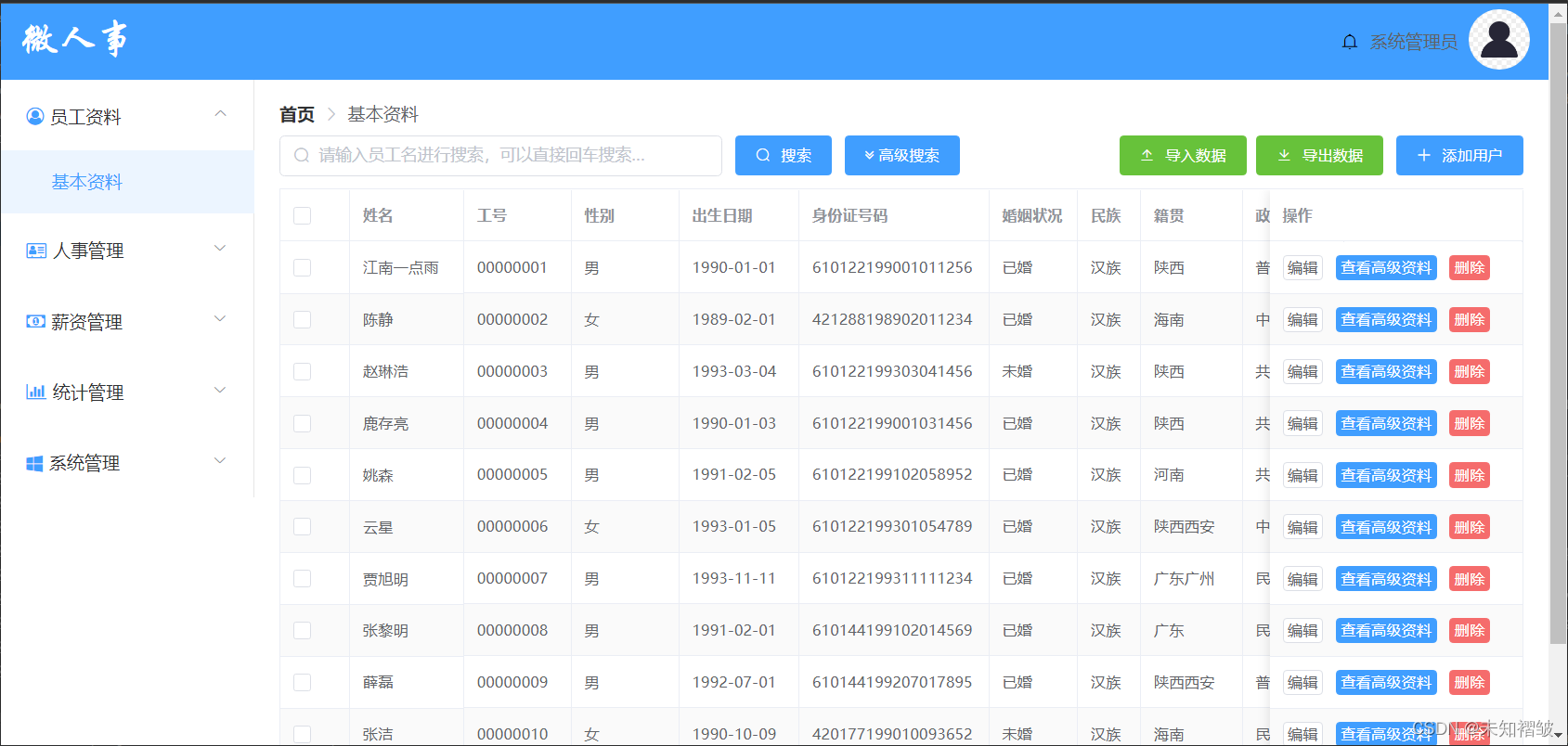Focus the employee name search field

point(500,155)
